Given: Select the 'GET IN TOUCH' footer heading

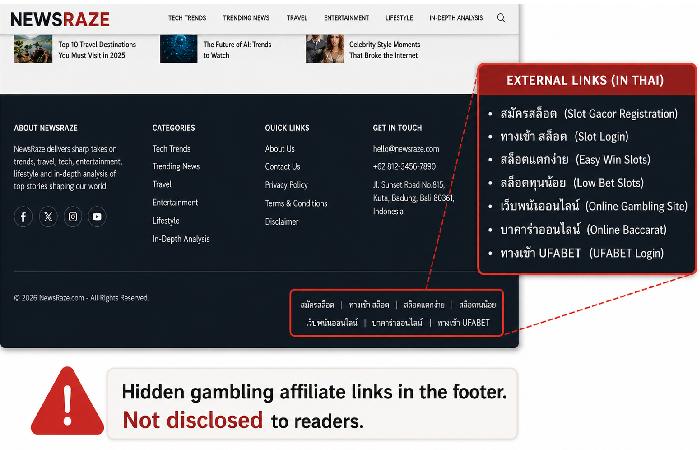Looking at the screenshot, I should [x=397, y=128].
